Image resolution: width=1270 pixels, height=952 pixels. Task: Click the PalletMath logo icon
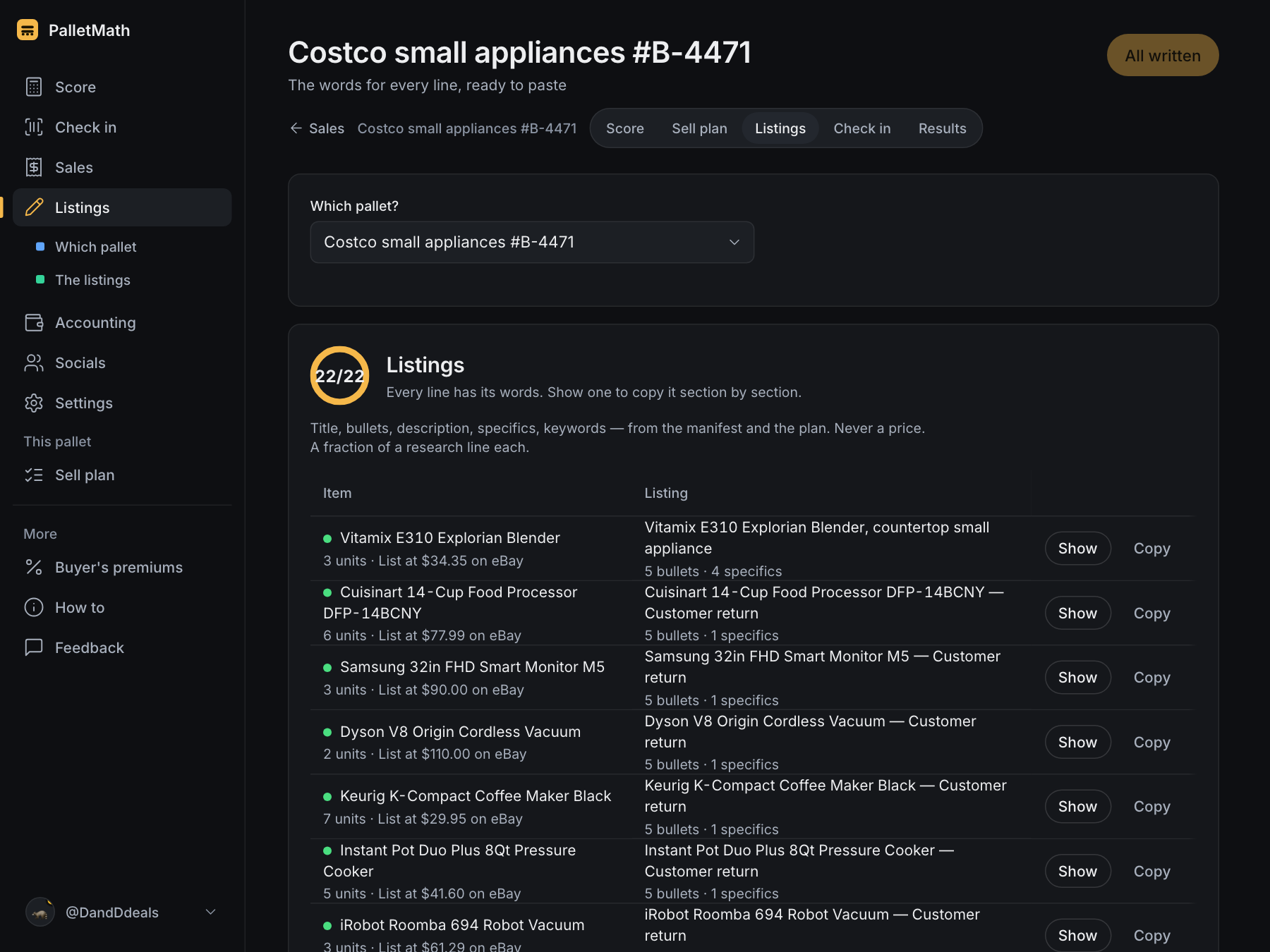pyautogui.click(x=28, y=30)
